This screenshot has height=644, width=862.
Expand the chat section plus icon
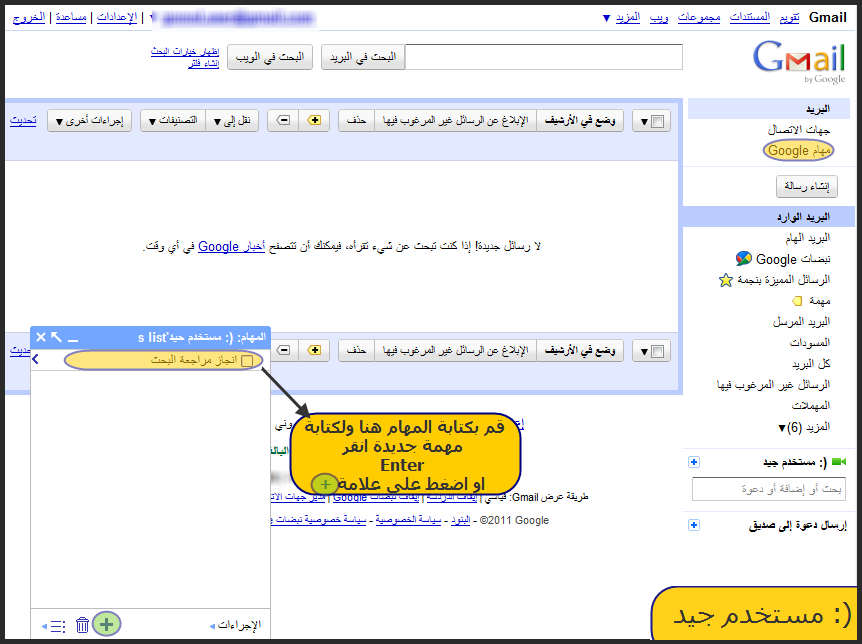pyautogui.click(x=694, y=462)
